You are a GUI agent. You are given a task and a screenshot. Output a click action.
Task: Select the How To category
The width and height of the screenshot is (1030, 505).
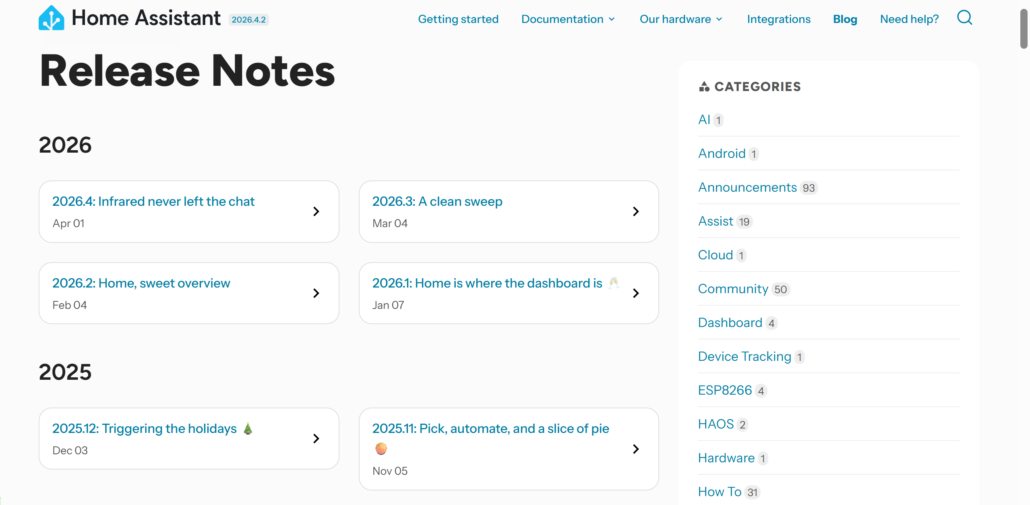click(x=720, y=492)
